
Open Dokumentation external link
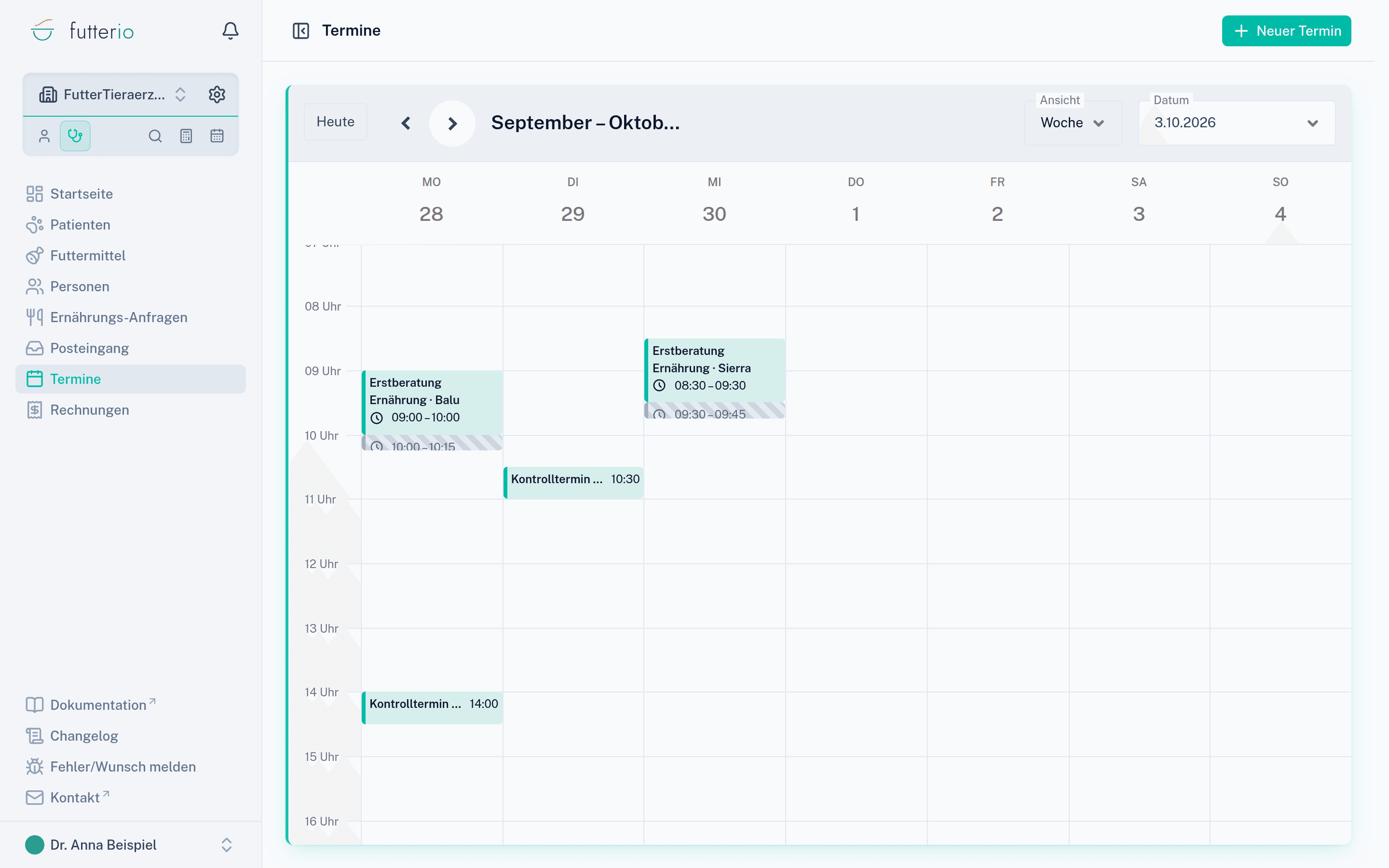click(x=131, y=705)
